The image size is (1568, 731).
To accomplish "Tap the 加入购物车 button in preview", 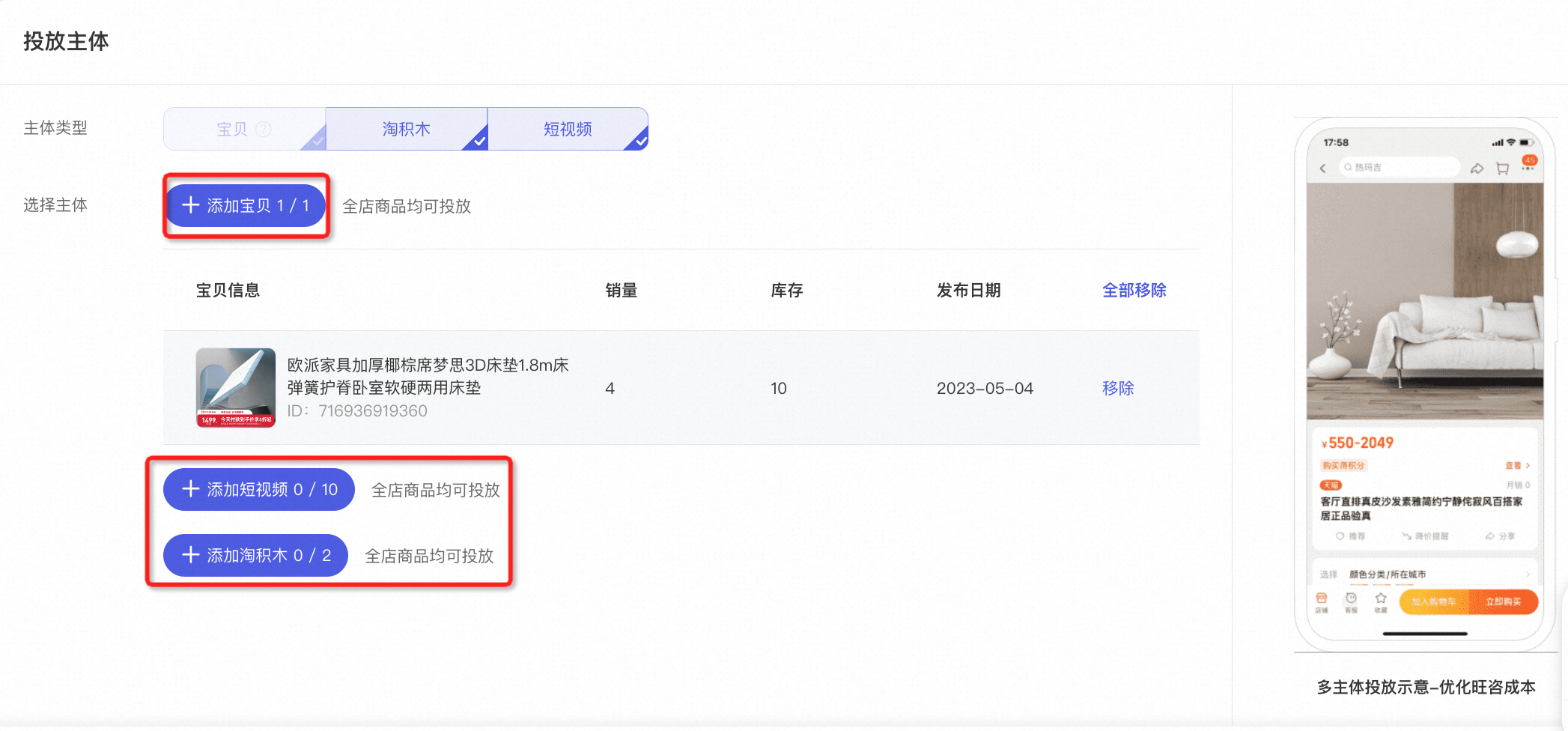I will (x=1433, y=601).
